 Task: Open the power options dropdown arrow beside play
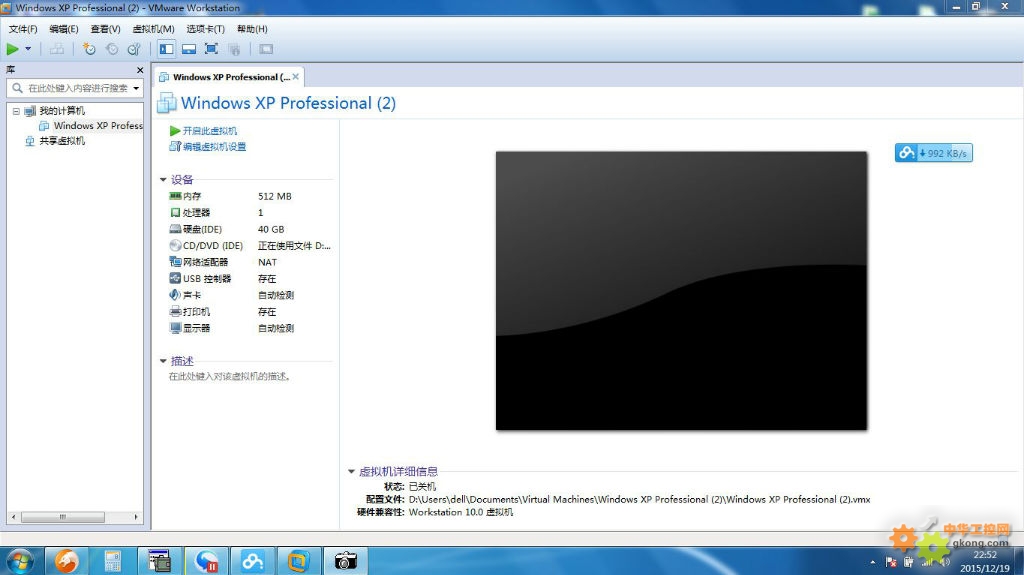click(28, 49)
